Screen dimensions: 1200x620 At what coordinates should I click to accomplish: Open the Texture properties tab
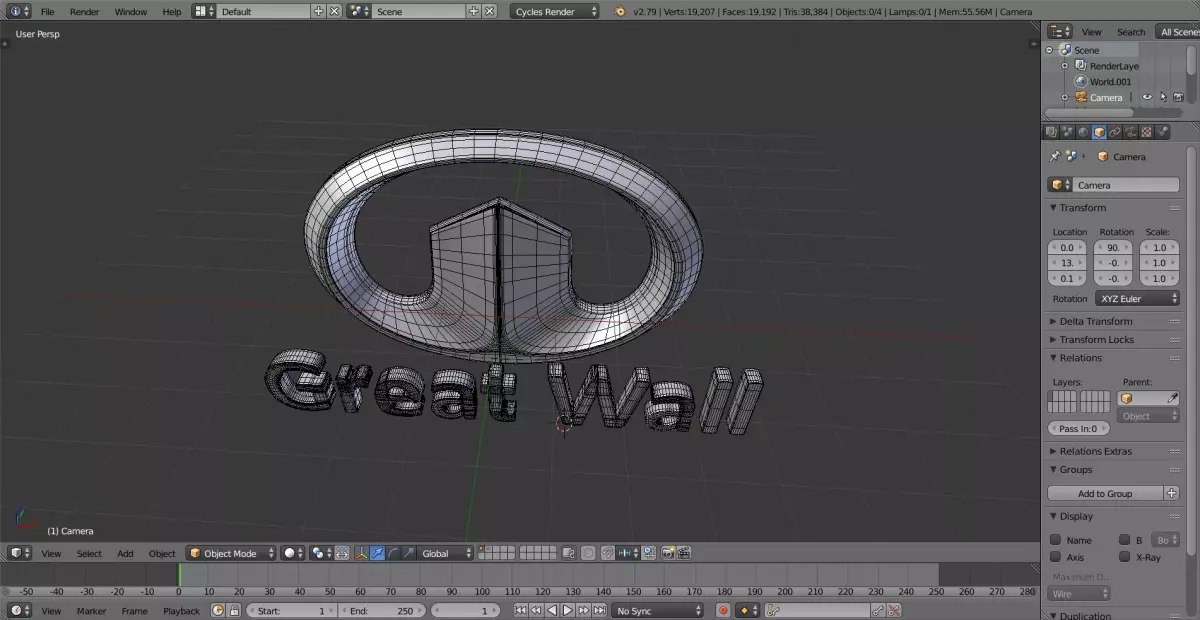[1147, 132]
